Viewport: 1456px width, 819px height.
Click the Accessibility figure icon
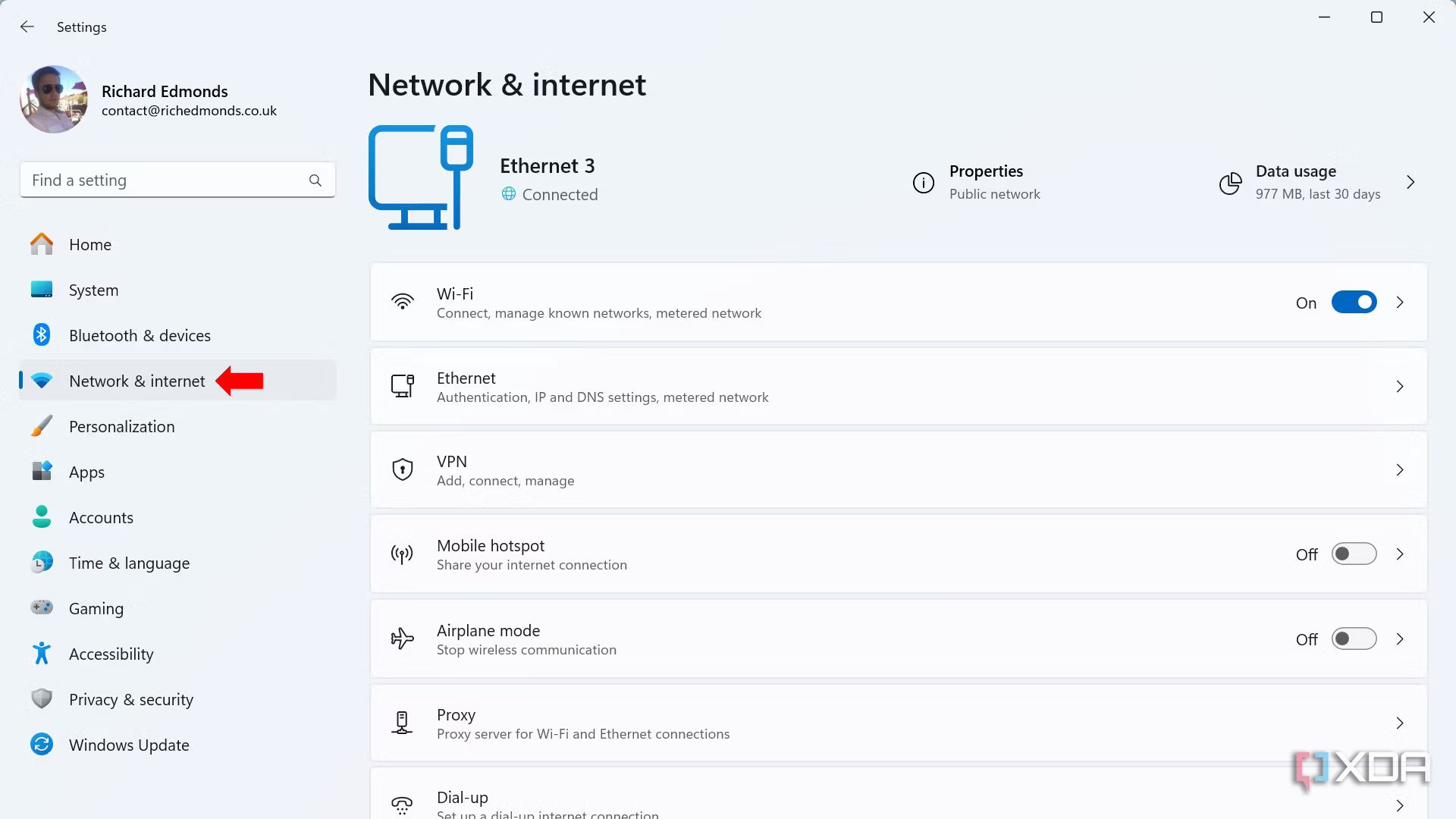(x=42, y=654)
